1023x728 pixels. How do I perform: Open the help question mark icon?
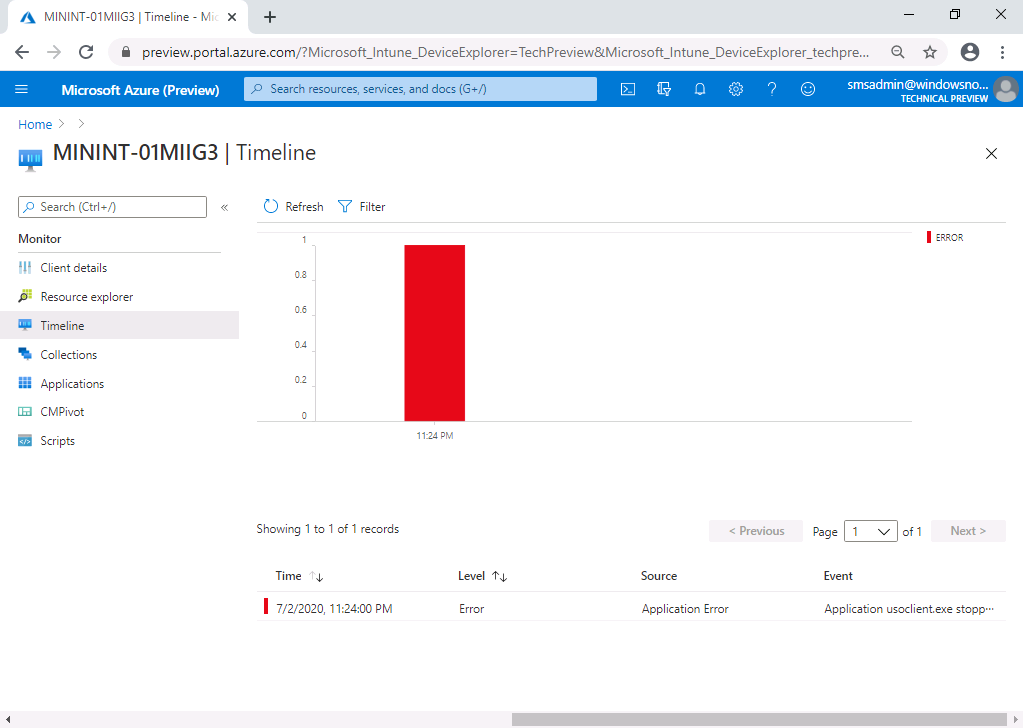pos(772,89)
